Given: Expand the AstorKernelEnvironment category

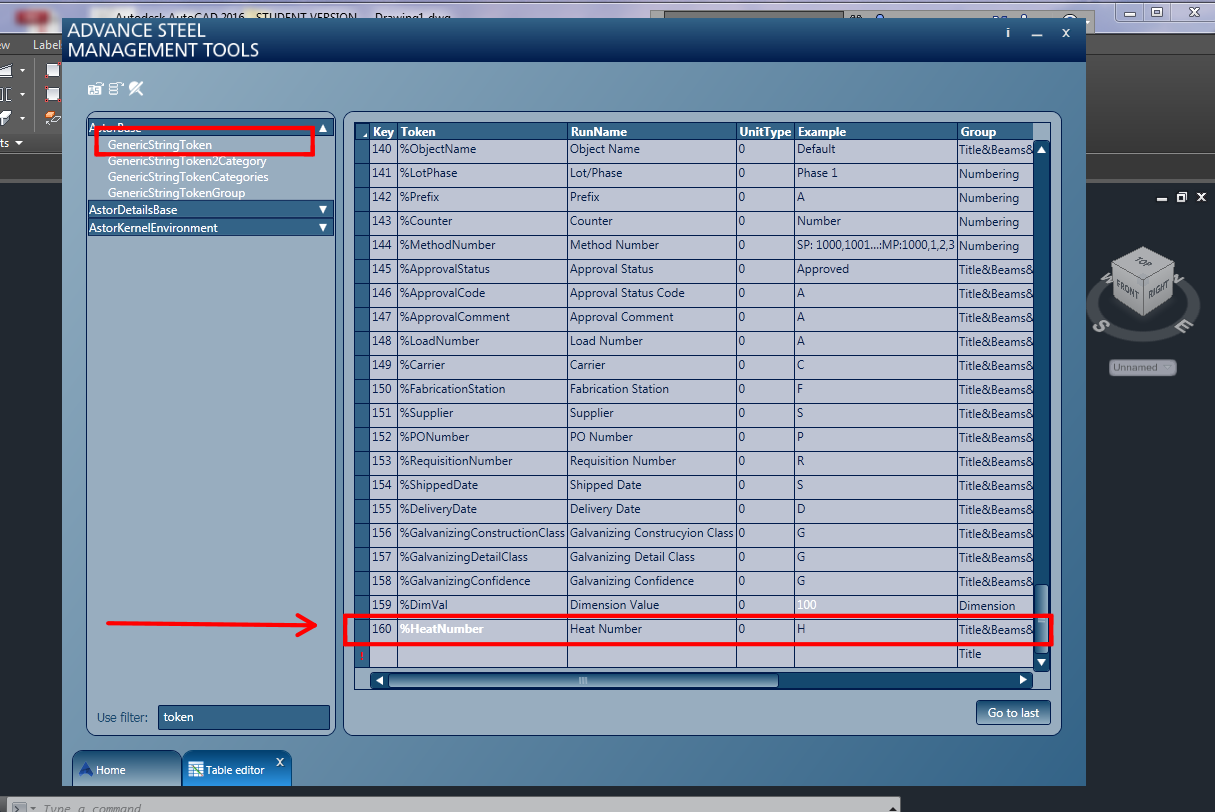Looking at the screenshot, I should coord(322,227).
